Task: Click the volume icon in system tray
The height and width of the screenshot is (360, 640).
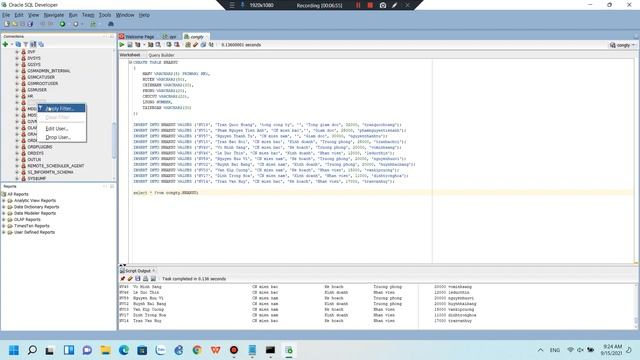Action: click(580, 350)
